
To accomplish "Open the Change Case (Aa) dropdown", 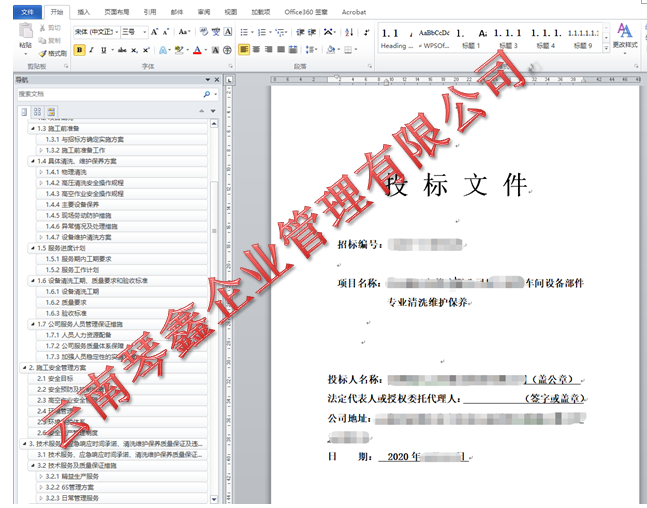I will 184,32.
